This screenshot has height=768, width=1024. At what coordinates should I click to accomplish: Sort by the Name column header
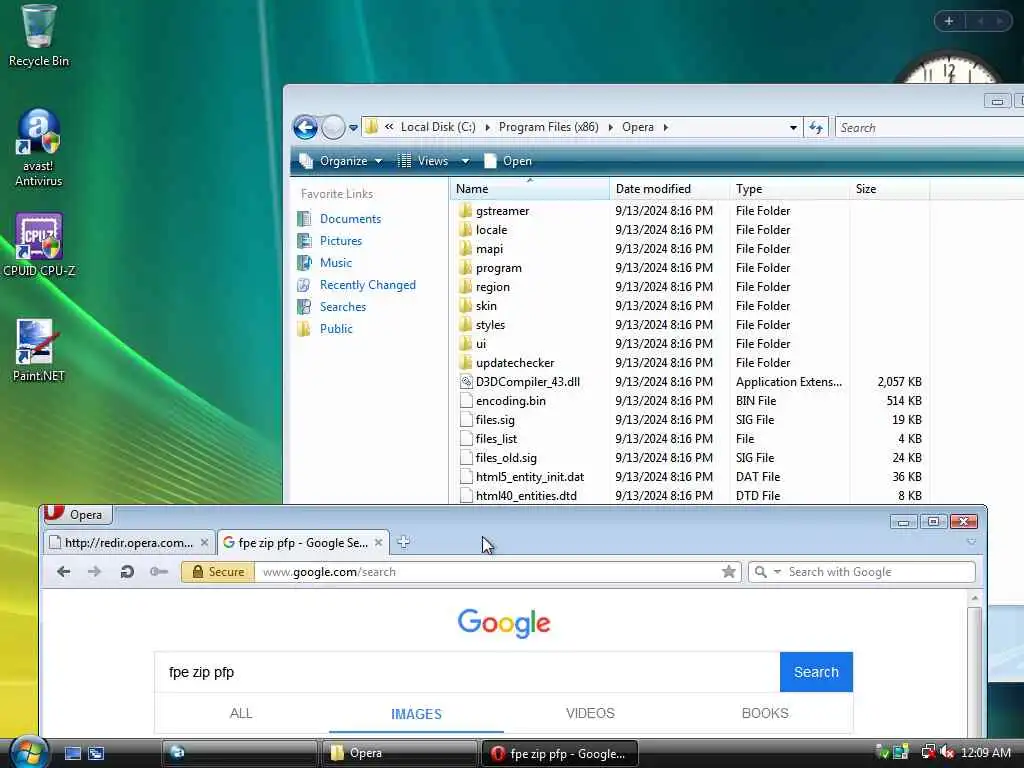[530, 189]
